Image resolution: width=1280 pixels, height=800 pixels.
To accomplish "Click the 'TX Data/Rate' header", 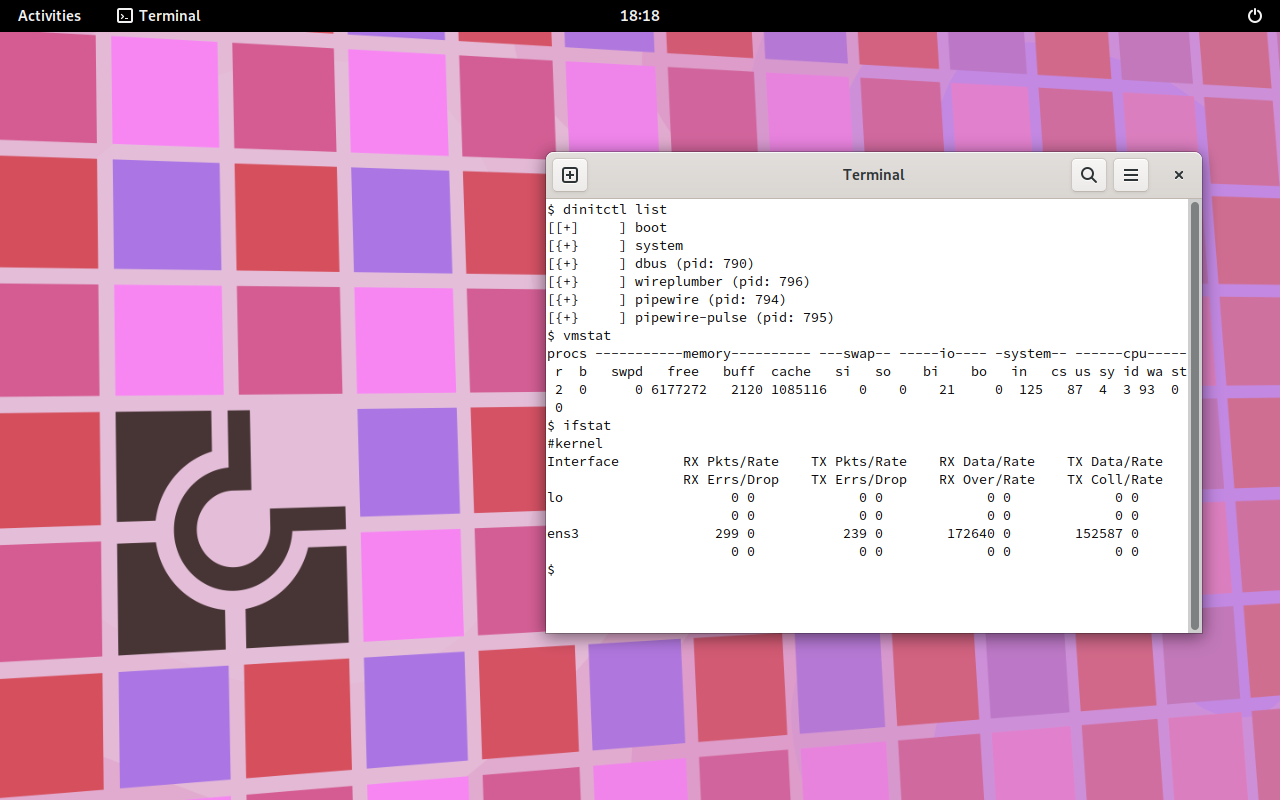I will pyautogui.click(x=1115, y=462).
